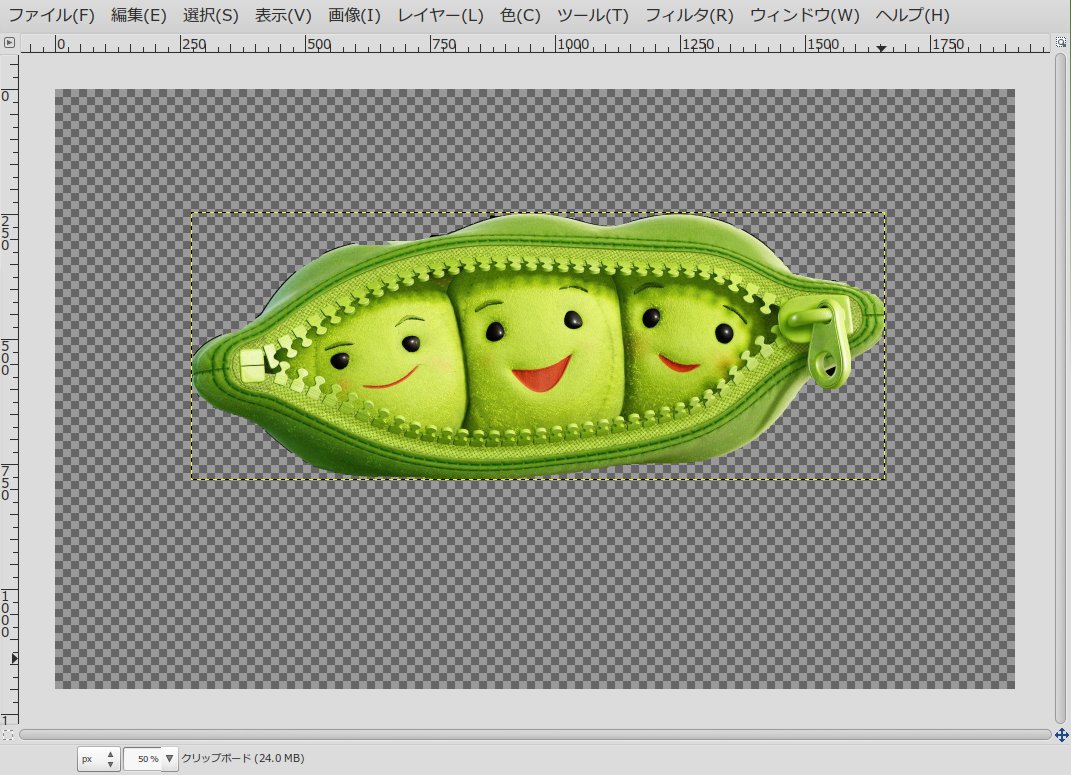
Task: Open the 選択(S) menu
Action: 210,15
